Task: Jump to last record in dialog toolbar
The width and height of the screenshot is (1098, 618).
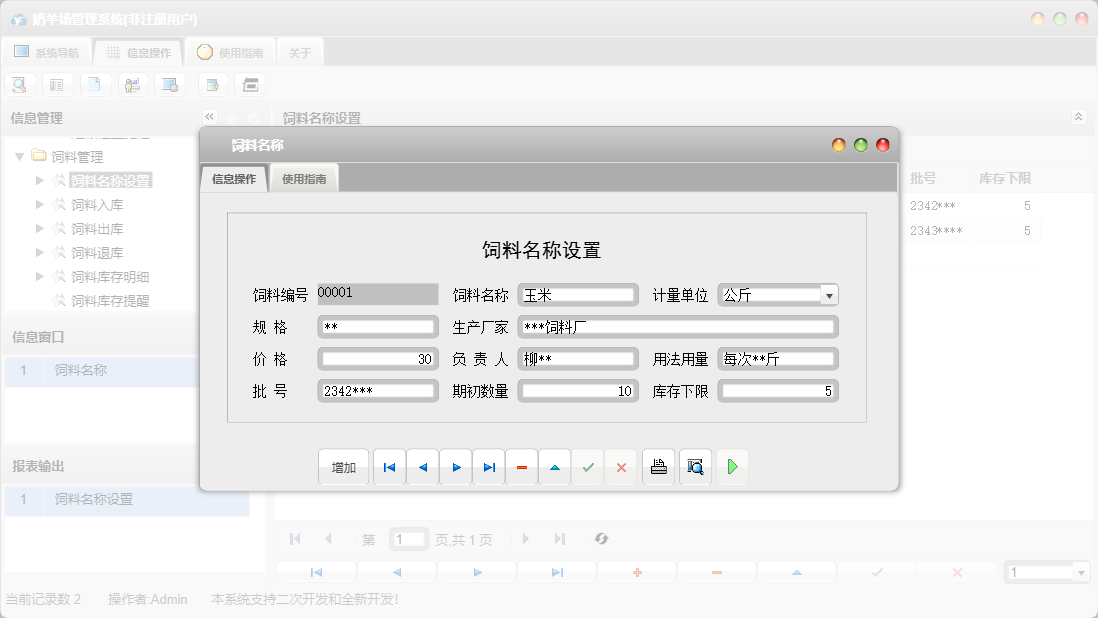Action: [x=489, y=467]
